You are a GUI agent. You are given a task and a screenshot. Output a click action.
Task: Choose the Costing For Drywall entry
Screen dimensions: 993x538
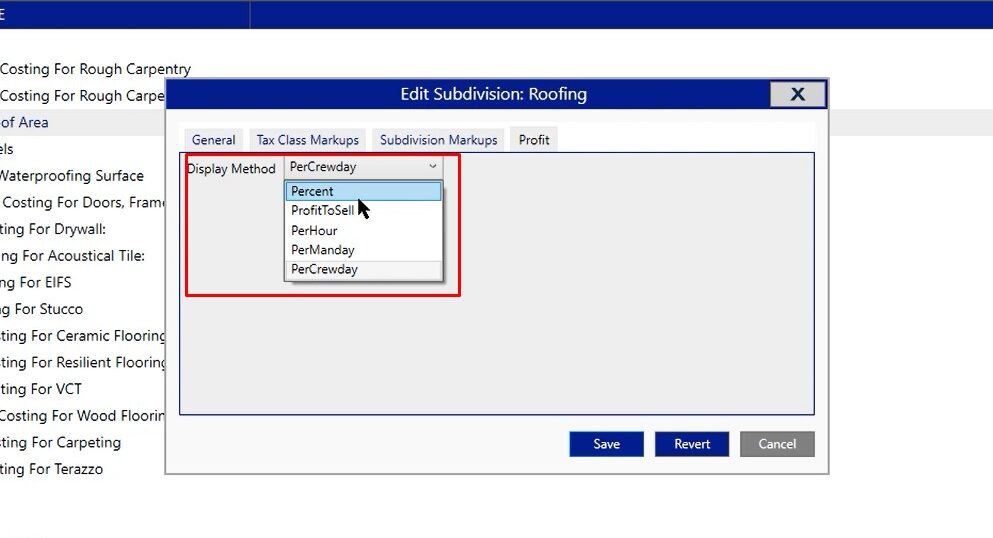[x=53, y=229]
